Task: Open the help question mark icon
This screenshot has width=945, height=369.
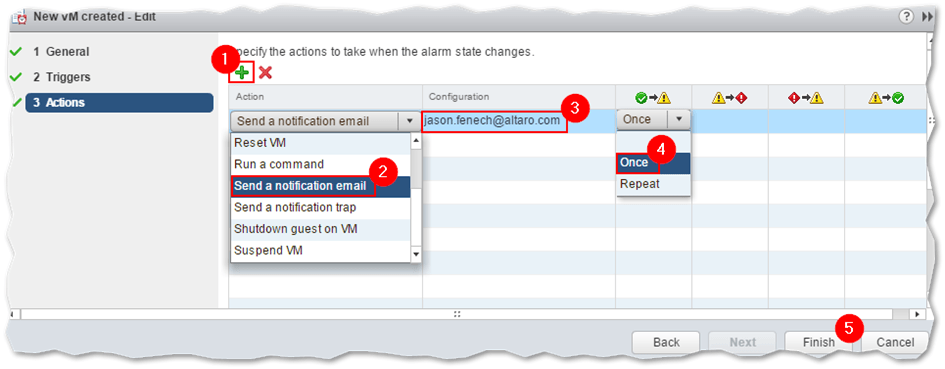Action: [x=906, y=16]
